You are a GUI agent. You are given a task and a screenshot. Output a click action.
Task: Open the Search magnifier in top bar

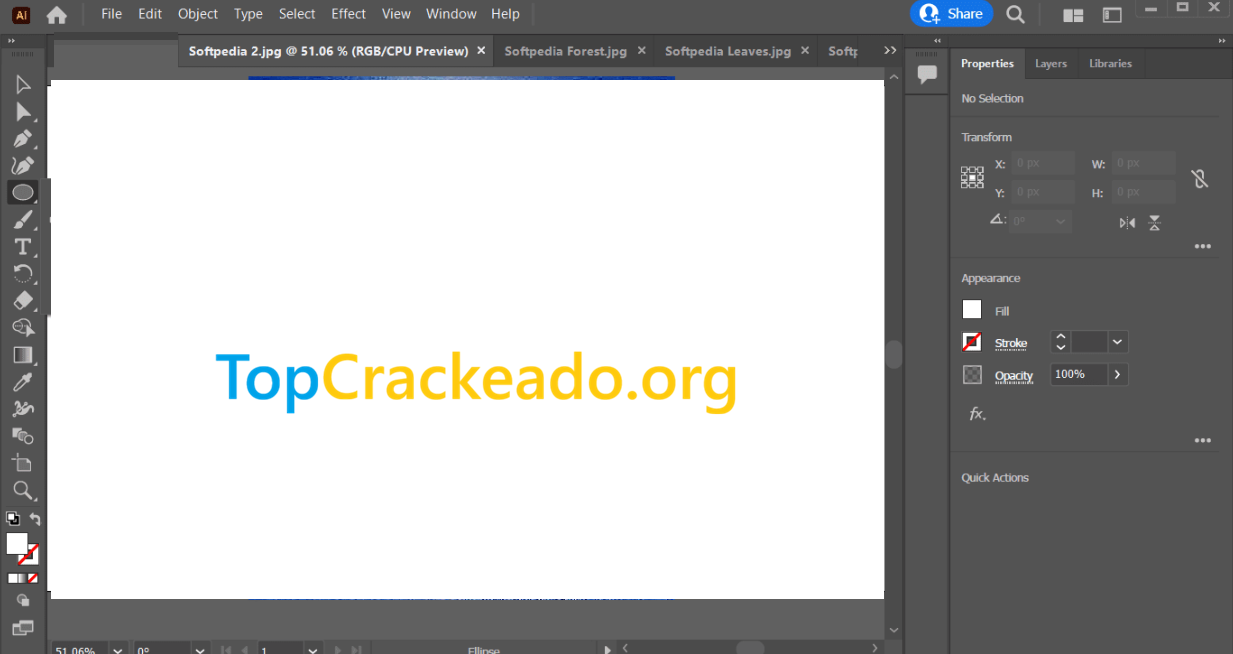pyautogui.click(x=1015, y=14)
